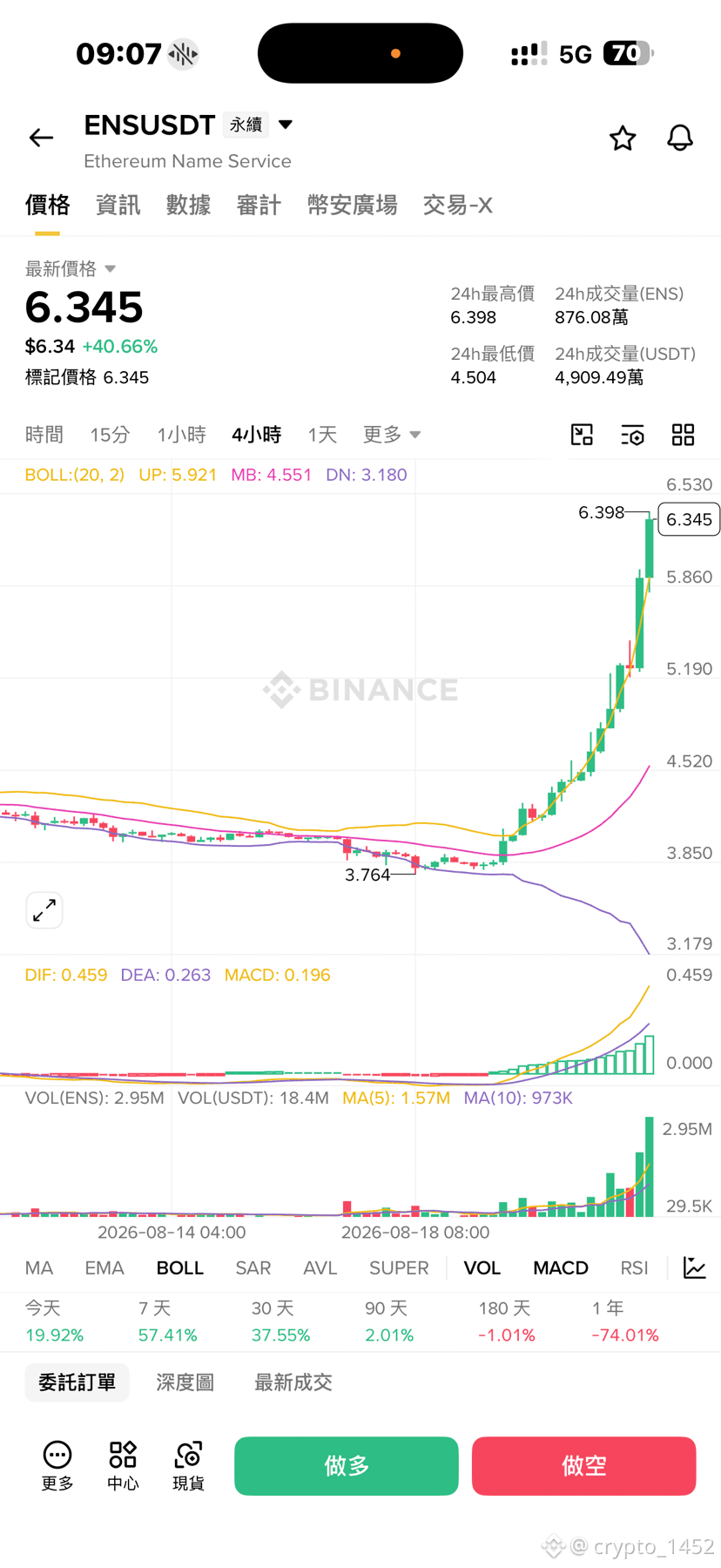Switch to the 幣安廣場 tab
The image size is (721, 1568).
coord(352,206)
